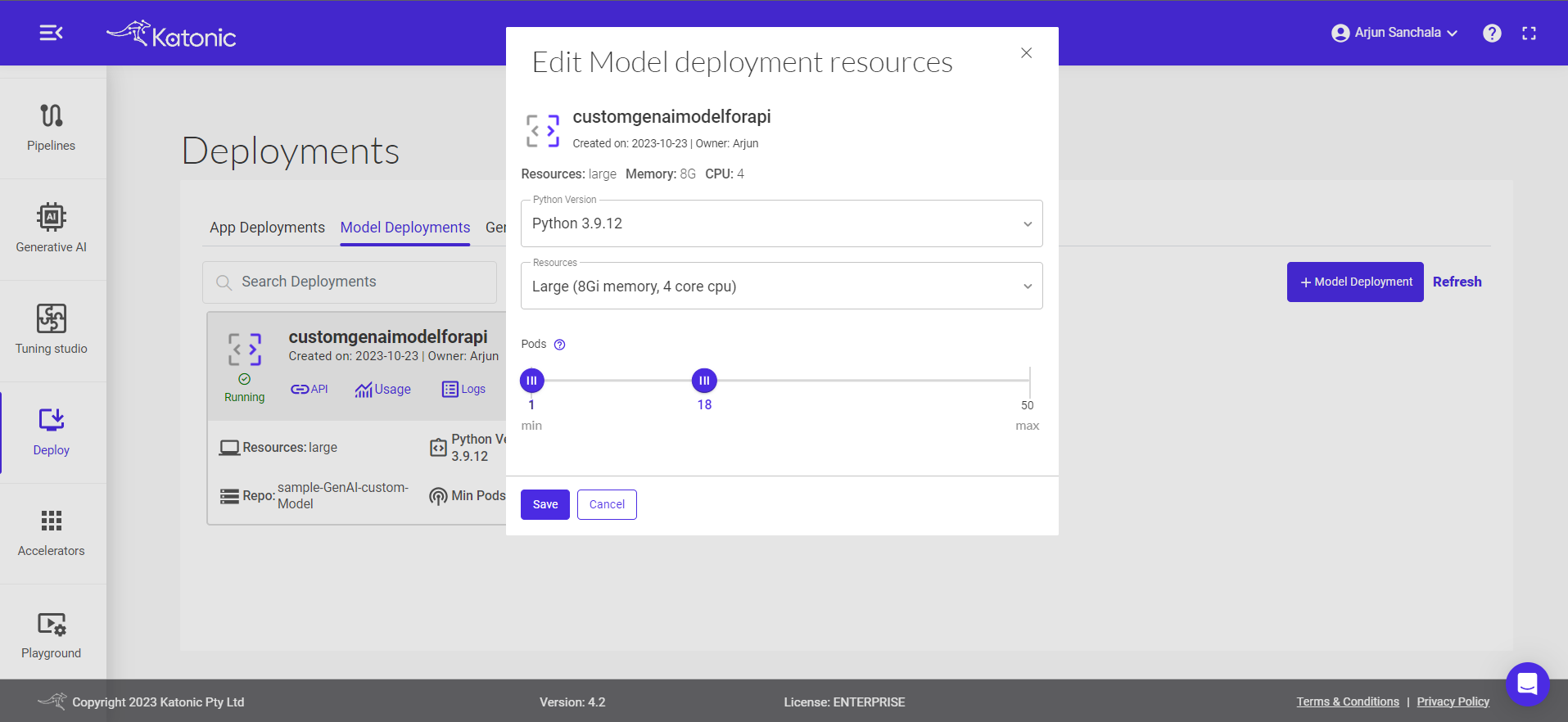Collapse the sidebar hamburger menu icon
1568x722 pixels.
(x=51, y=33)
